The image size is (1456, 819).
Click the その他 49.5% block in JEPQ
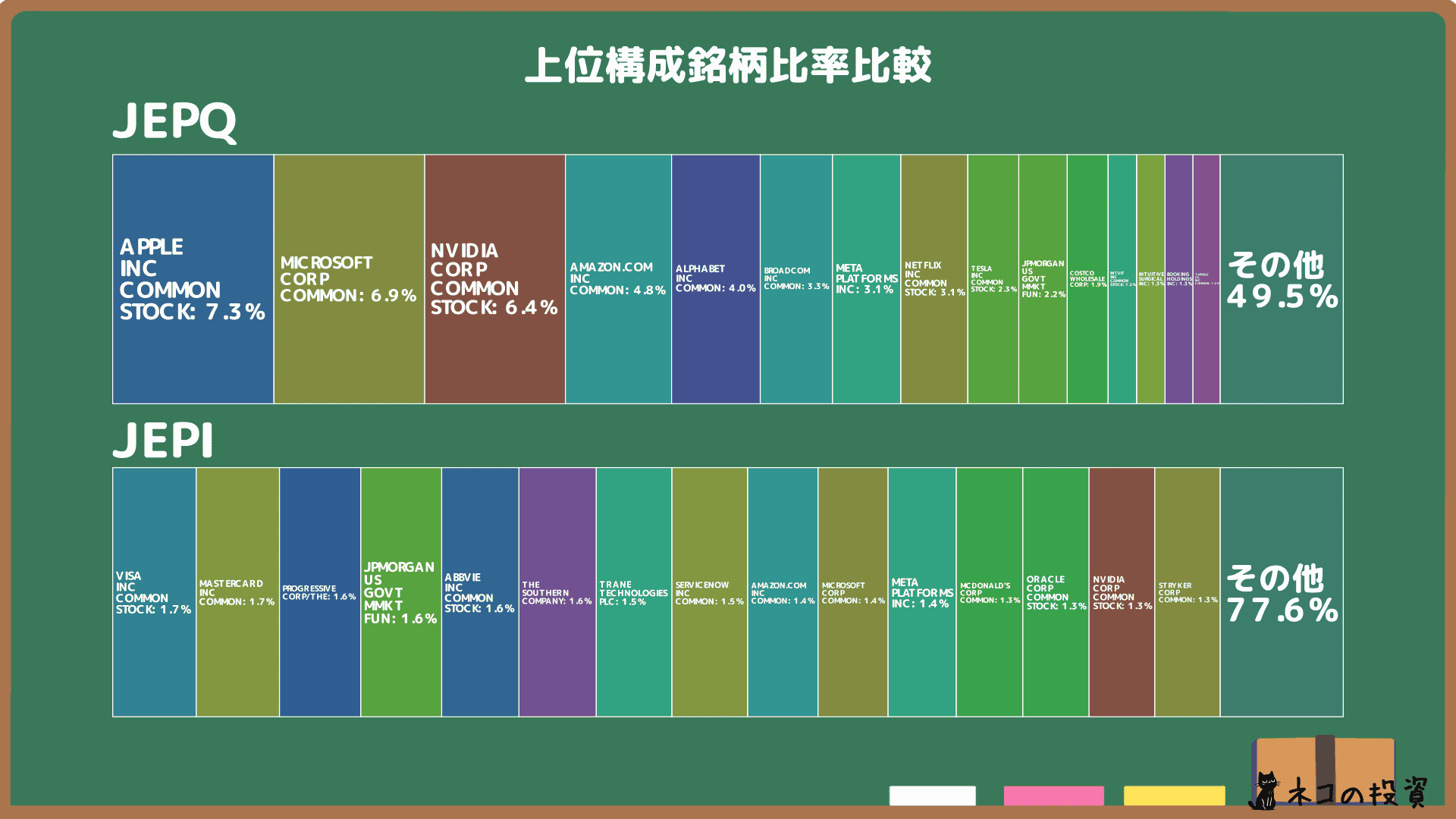tap(1282, 277)
